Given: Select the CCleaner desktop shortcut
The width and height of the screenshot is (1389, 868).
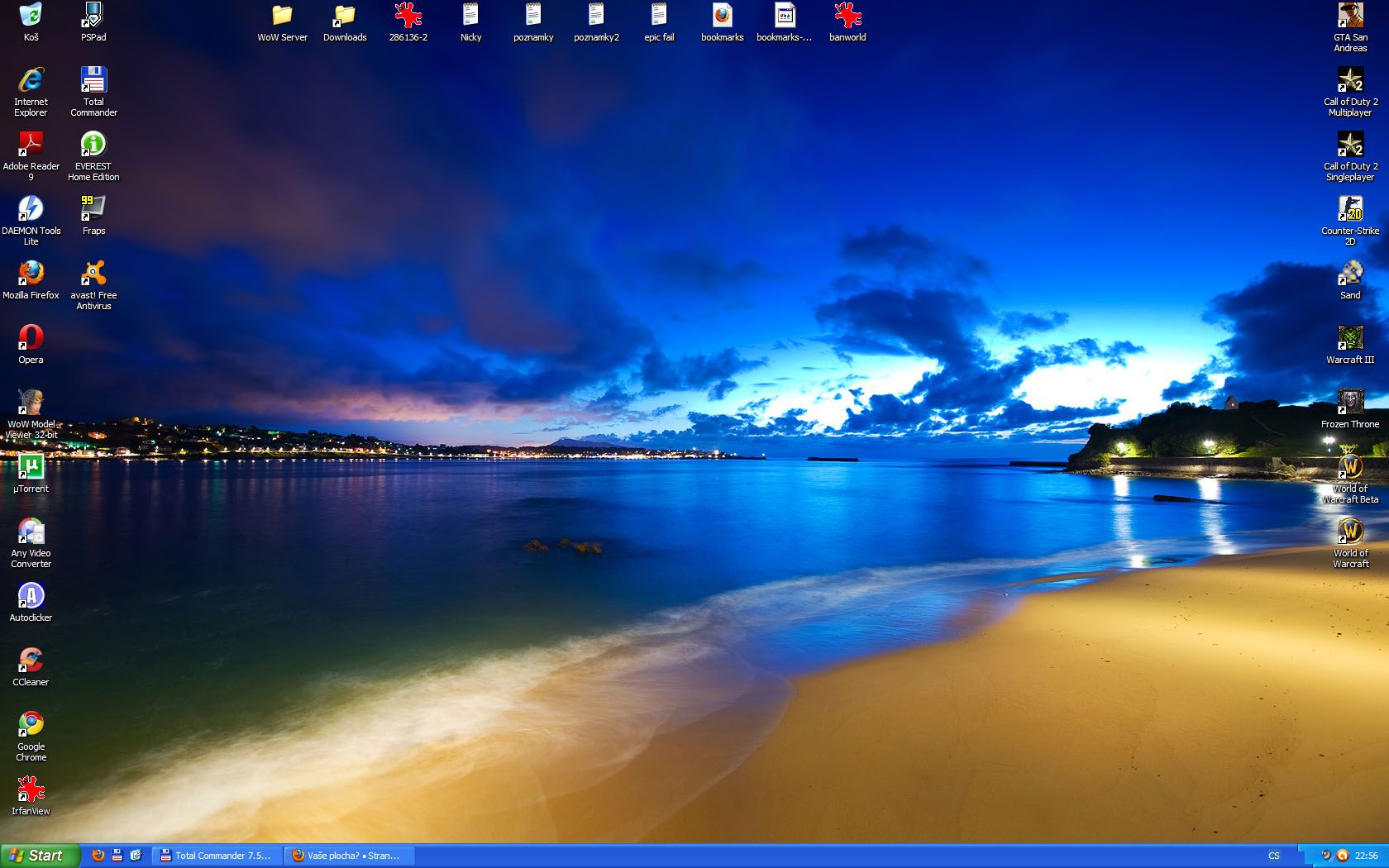Looking at the screenshot, I should (x=31, y=661).
